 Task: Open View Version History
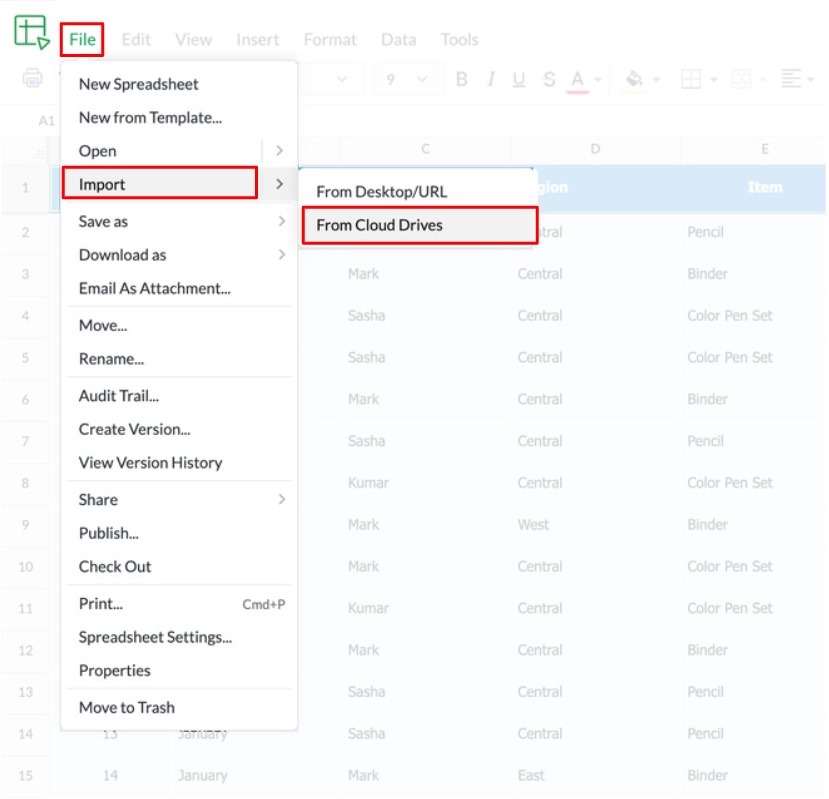(151, 462)
